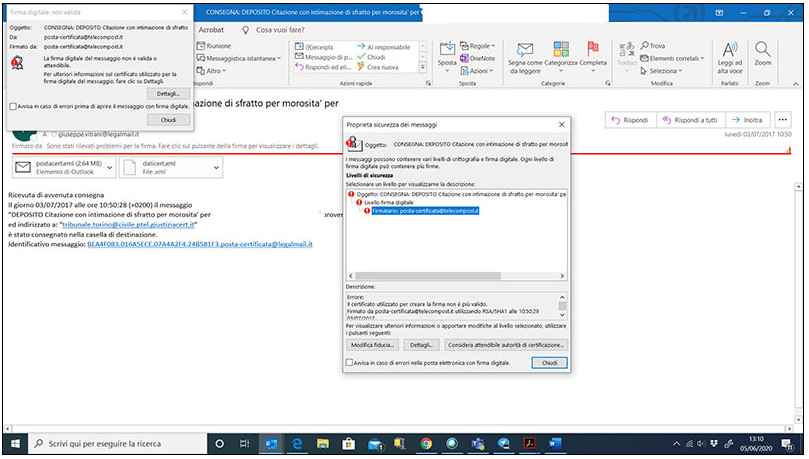Open Microsoft Edge from taskbar
The image size is (809, 459).
[297, 444]
